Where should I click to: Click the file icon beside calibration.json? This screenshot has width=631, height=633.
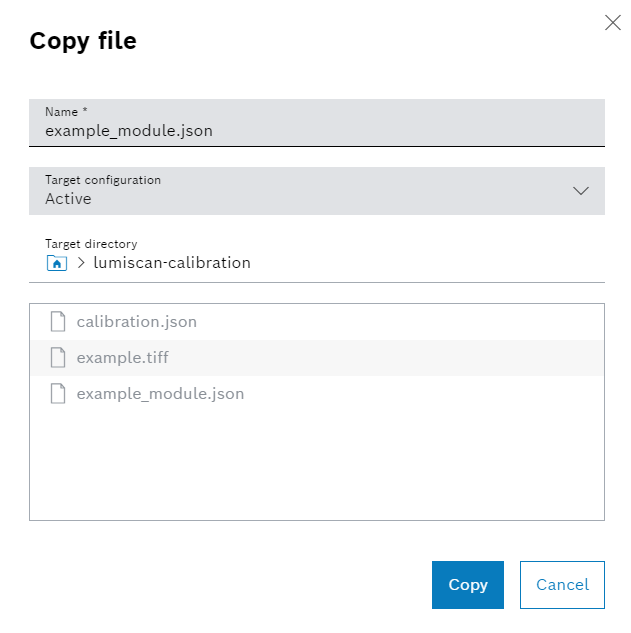[x=58, y=322]
